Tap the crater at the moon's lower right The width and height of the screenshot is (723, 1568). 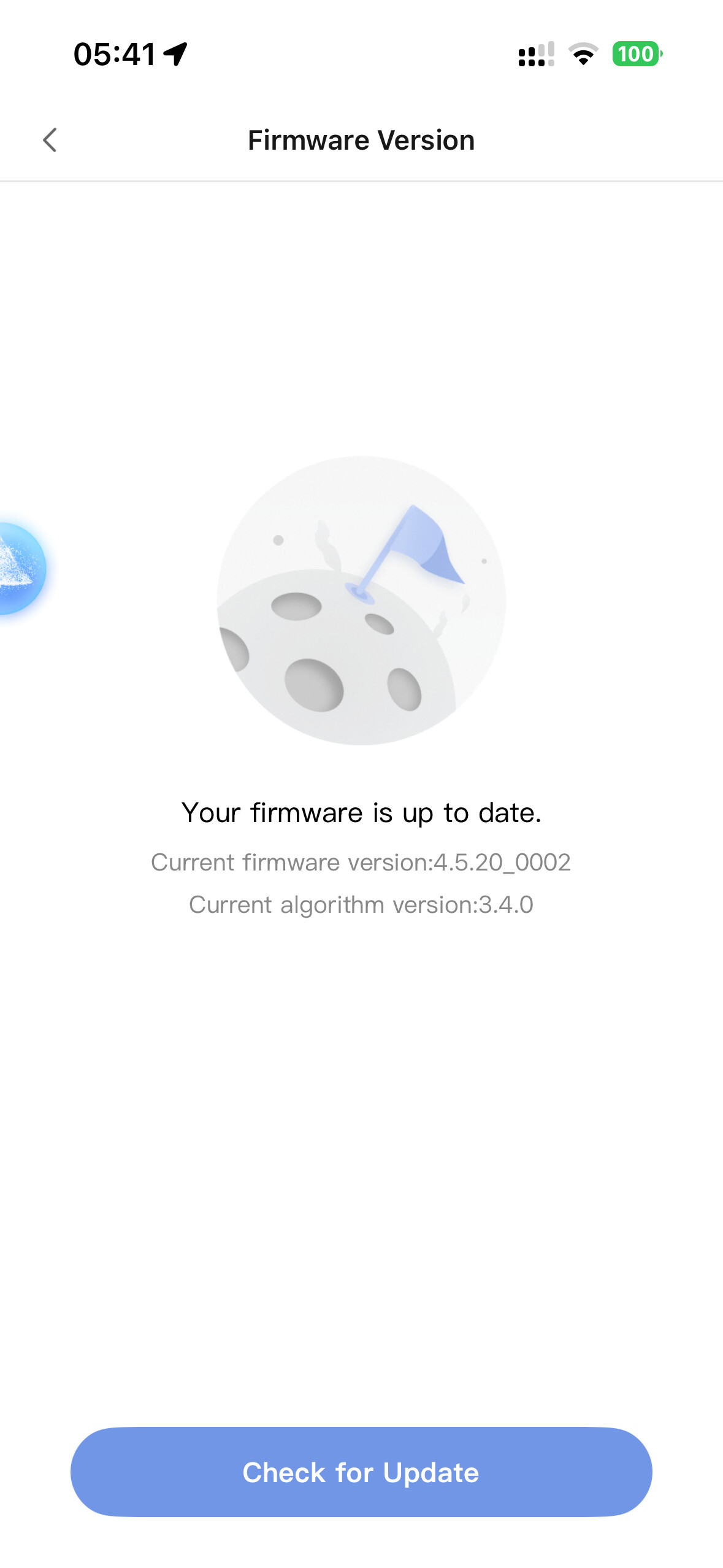(x=404, y=689)
